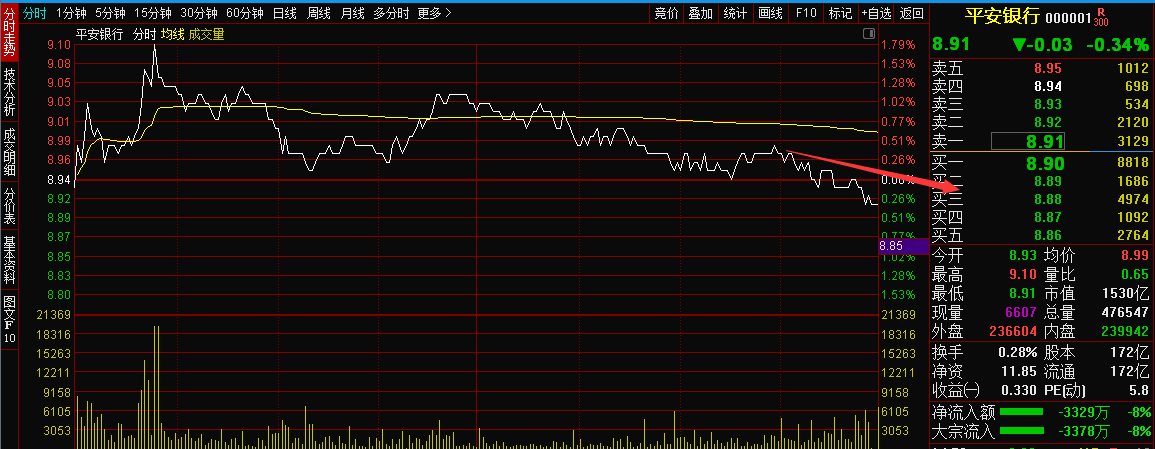The width and height of the screenshot is (1155, 449).
Task: Select the 60分钟 chart period
Action: (x=245, y=13)
